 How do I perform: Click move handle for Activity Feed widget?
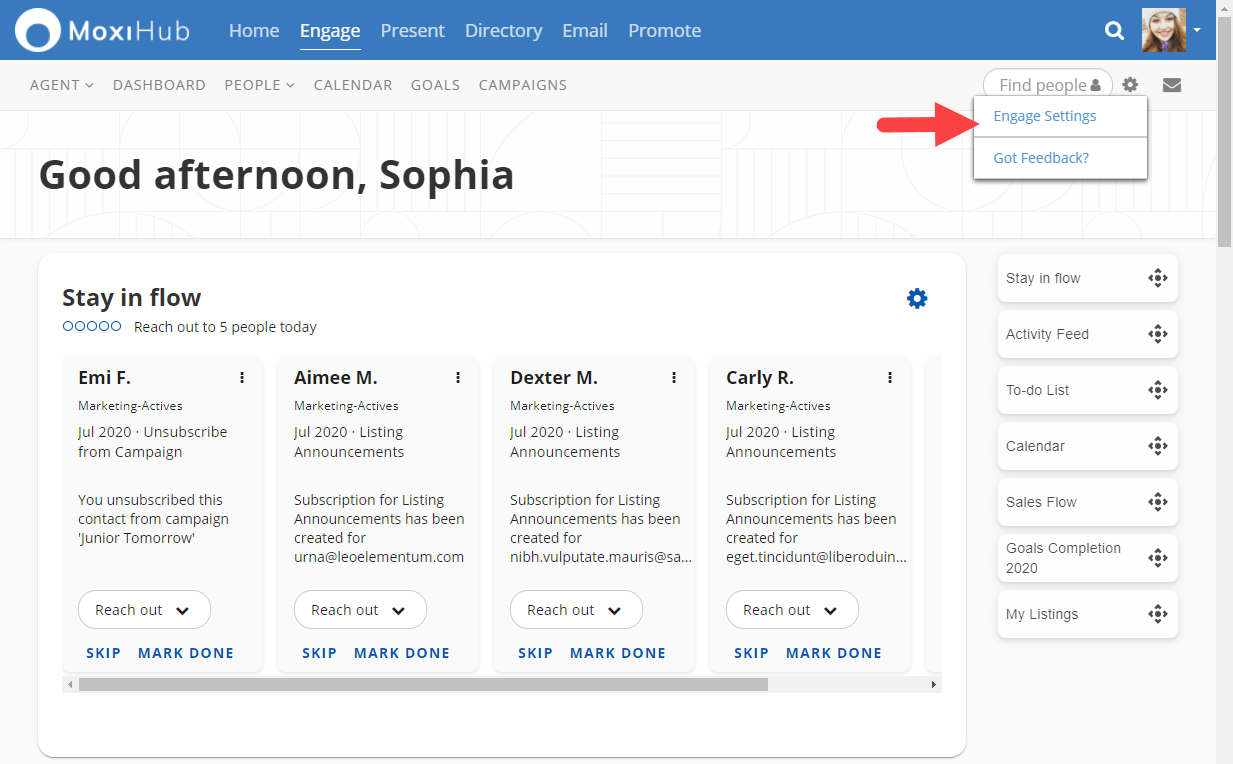click(x=1157, y=334)
